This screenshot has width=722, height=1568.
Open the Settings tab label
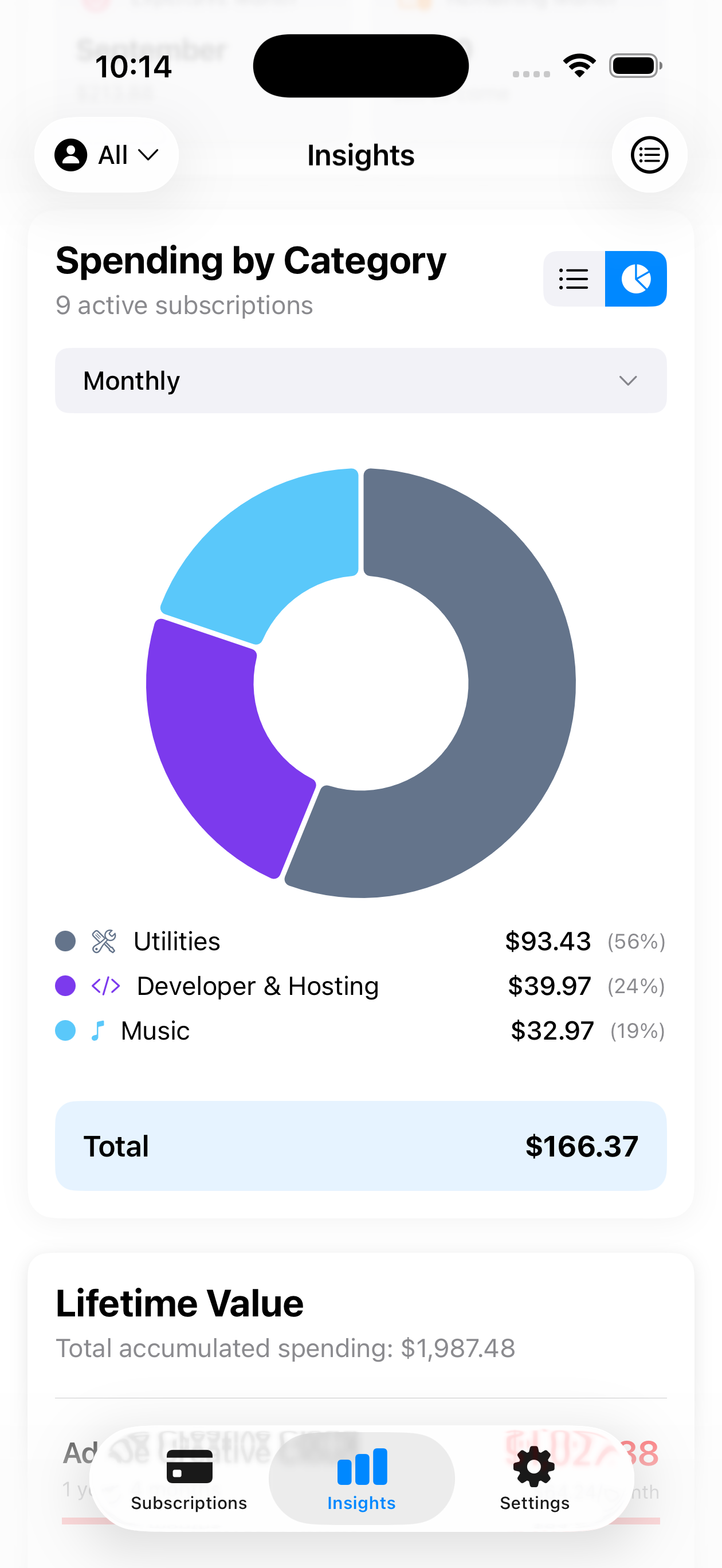tap(534, 1503)
